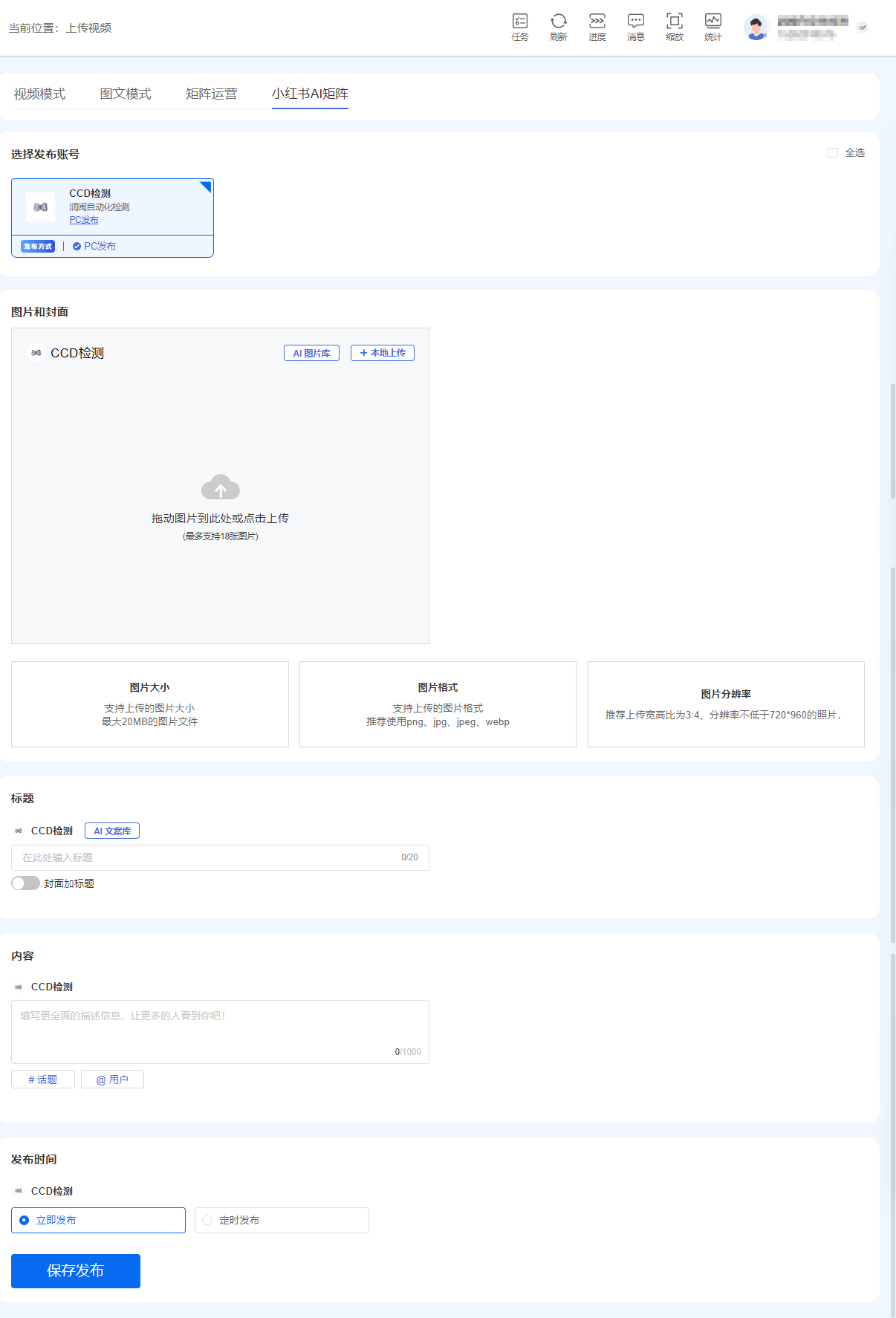Click the 本地上传 upload button

[383, 353]
